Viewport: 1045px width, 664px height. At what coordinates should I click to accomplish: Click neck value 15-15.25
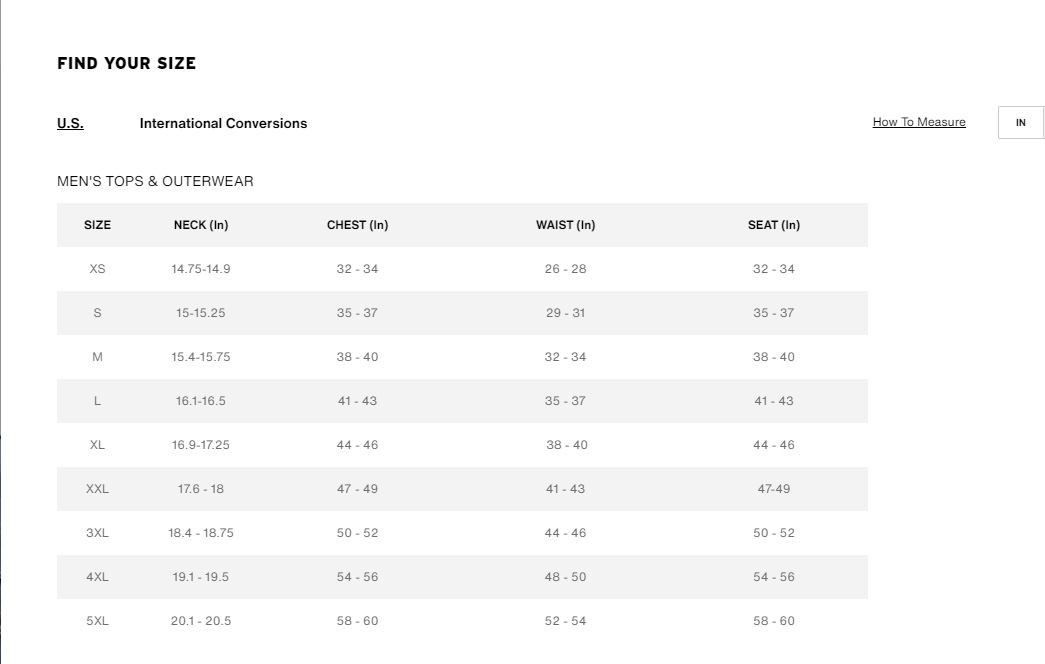click(x=201, y=313)
